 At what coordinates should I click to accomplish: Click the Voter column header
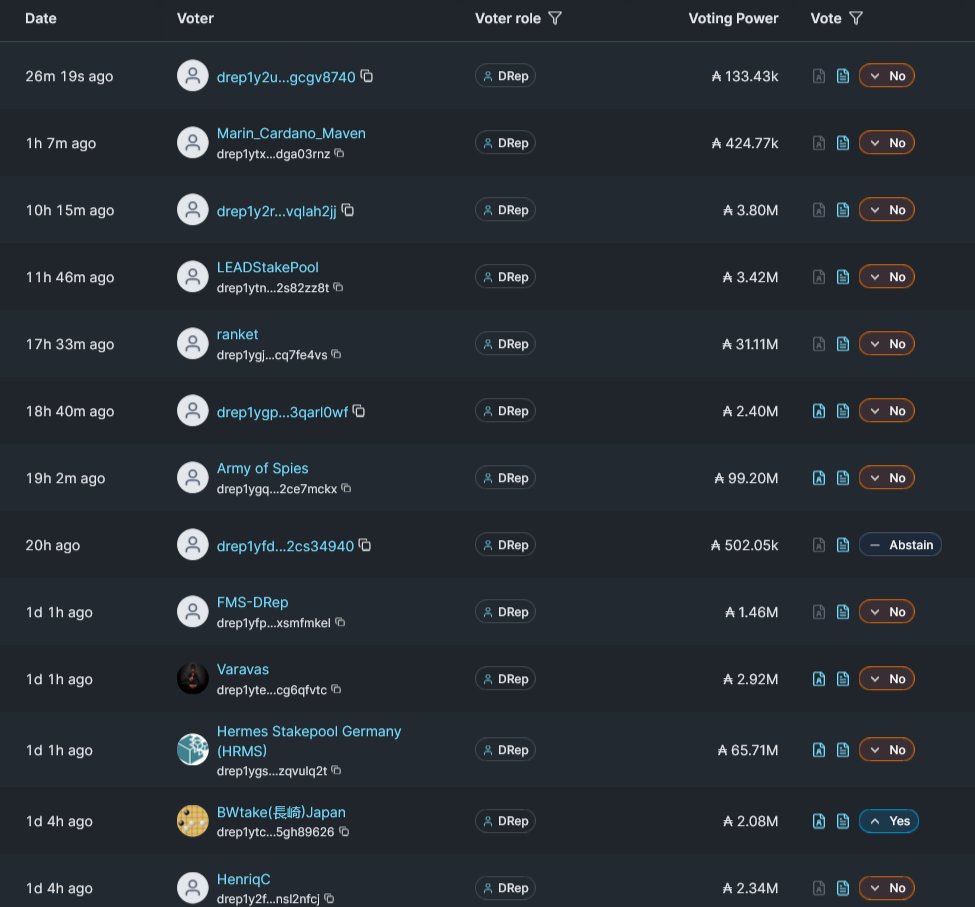click(x=195, y=18)
